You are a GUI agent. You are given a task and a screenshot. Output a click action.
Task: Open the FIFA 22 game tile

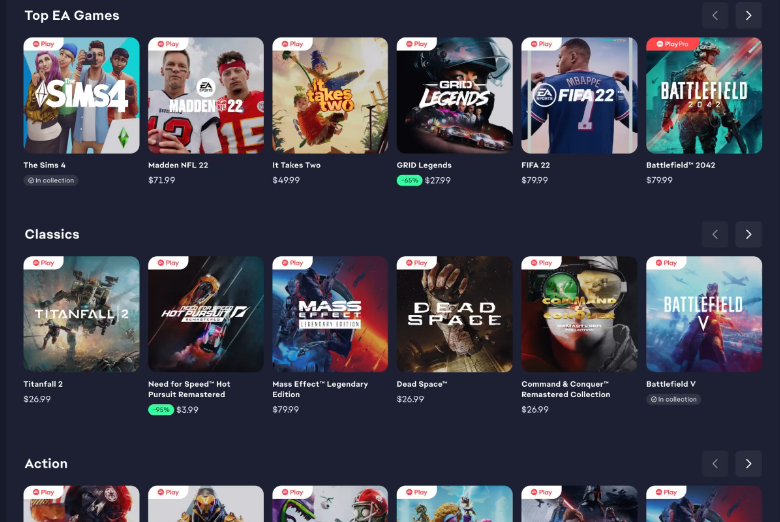click(579, 96)
